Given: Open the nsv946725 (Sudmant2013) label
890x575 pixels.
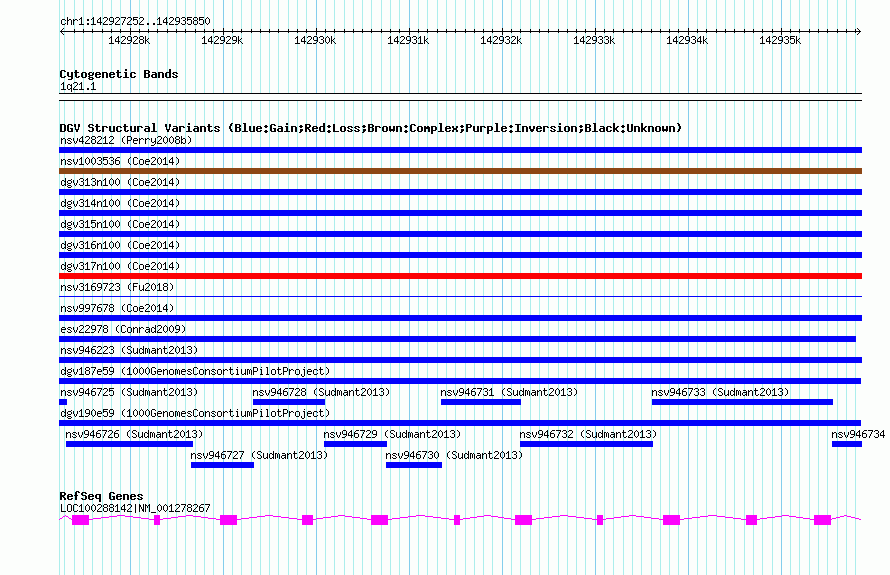Looking at the screenshot, I should (x=129, y=392).
